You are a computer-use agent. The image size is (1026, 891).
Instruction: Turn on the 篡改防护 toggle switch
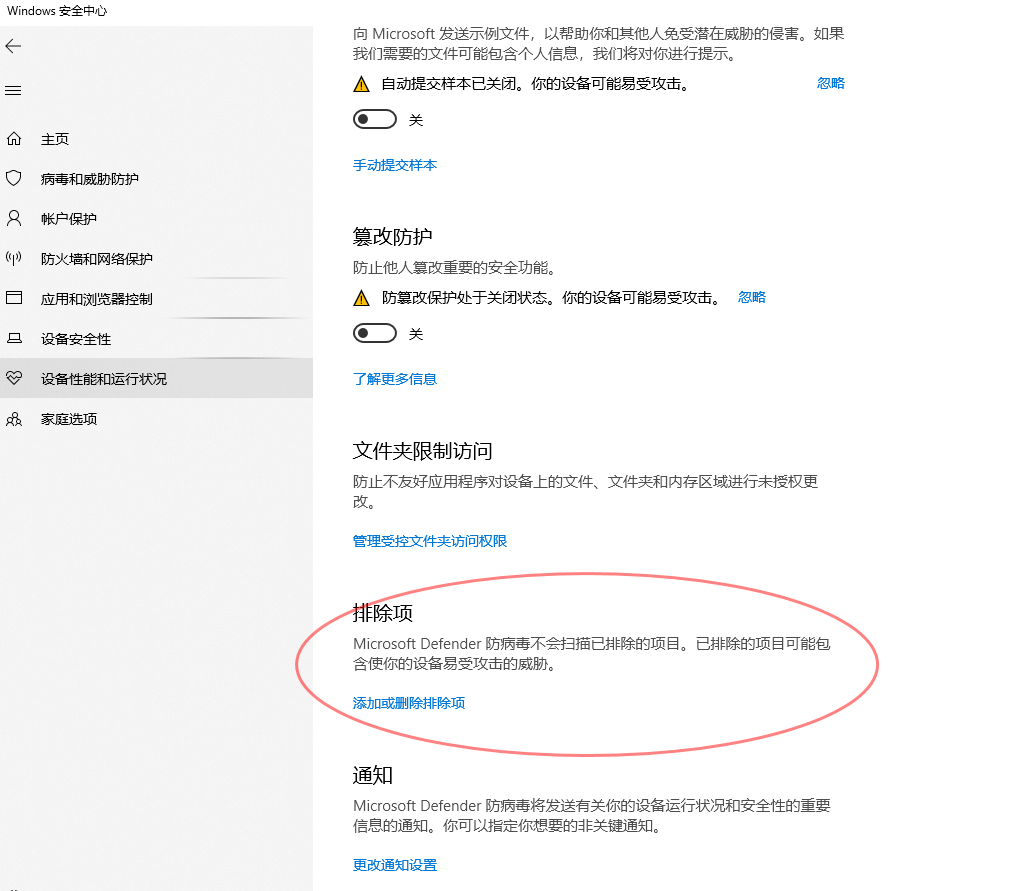click(374, 333)
